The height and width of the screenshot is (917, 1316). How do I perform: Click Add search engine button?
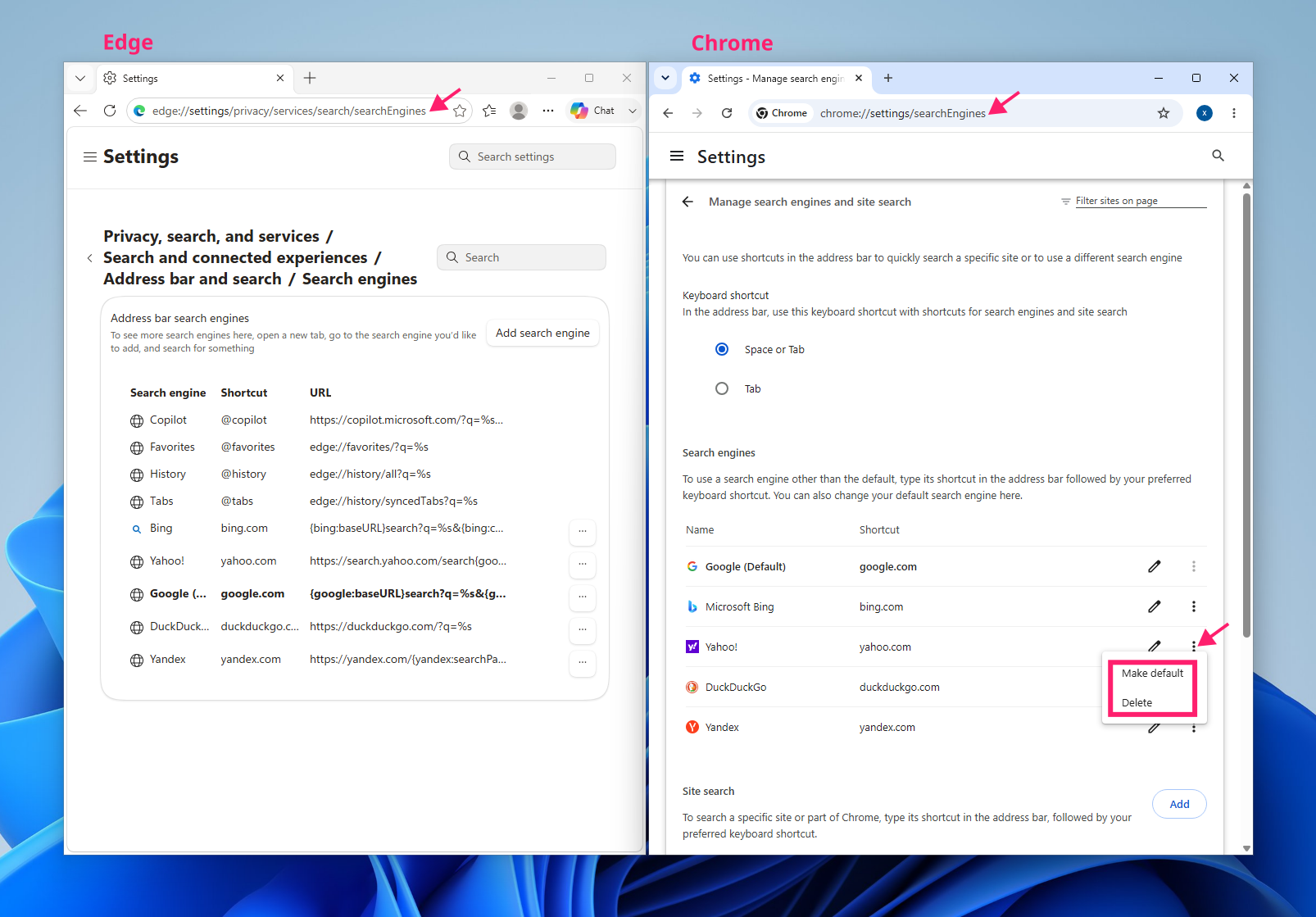coord(542,333)
